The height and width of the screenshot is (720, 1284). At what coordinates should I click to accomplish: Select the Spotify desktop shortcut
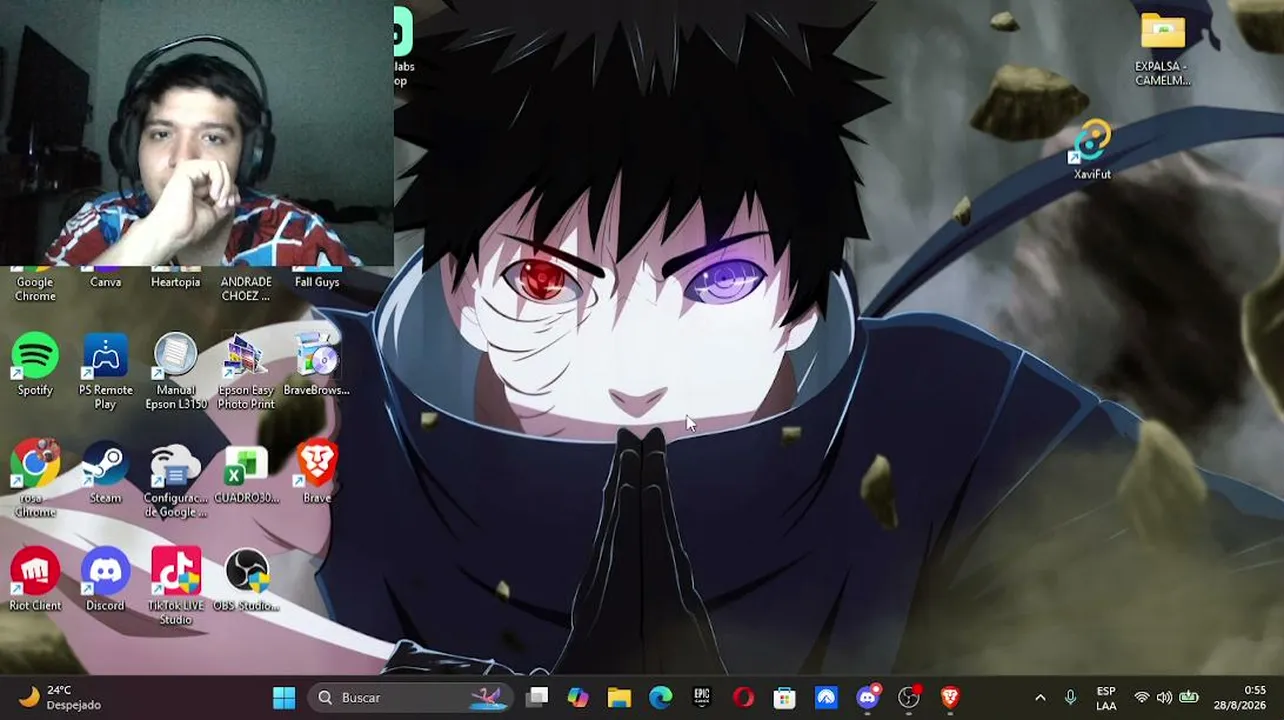coord(35,364)
